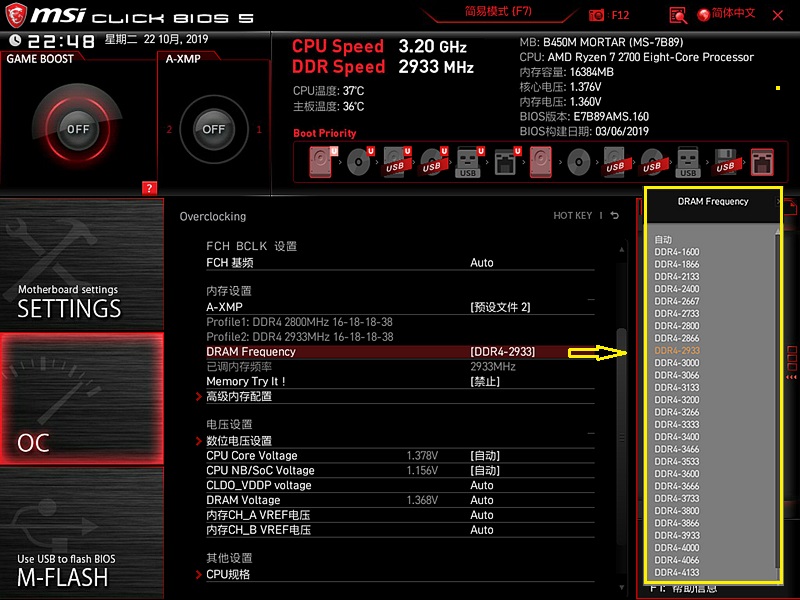Image resolution: width=800 pixels, height=600 pixels.
Task: Select A-XMP profile number 1
Action: point(259,129)
